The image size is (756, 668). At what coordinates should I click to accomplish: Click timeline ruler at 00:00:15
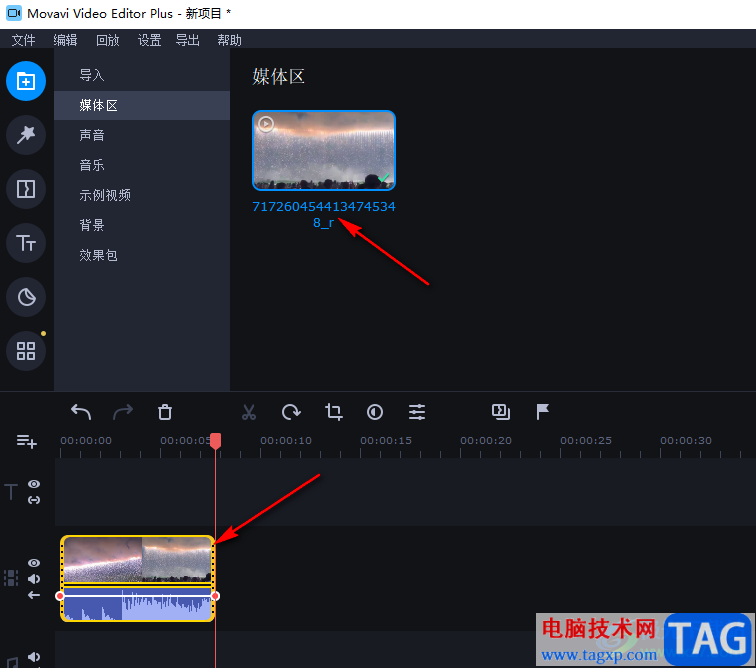(x=386, y=440)
